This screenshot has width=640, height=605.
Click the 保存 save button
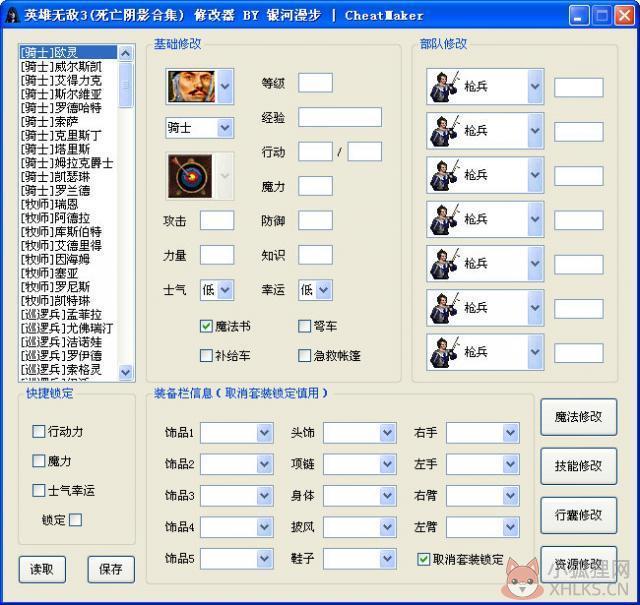pos(111,569)
